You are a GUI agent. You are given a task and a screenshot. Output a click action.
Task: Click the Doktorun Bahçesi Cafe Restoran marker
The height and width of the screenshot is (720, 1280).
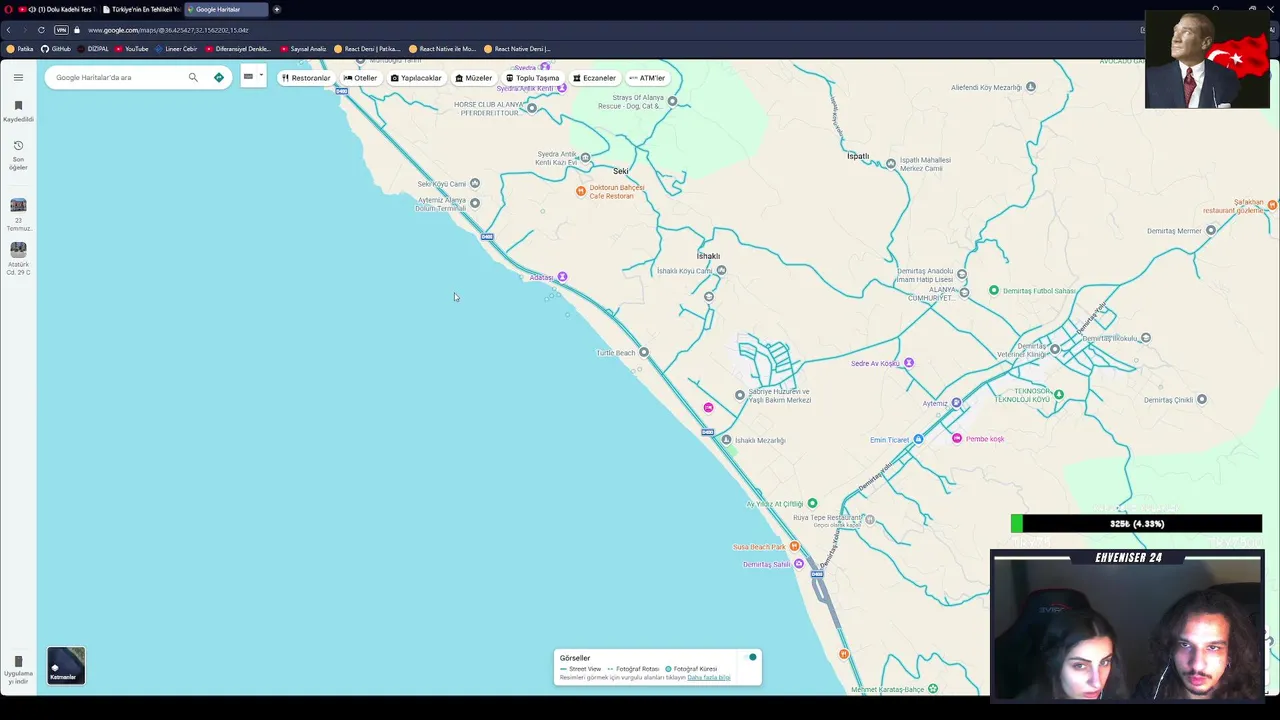580,191
